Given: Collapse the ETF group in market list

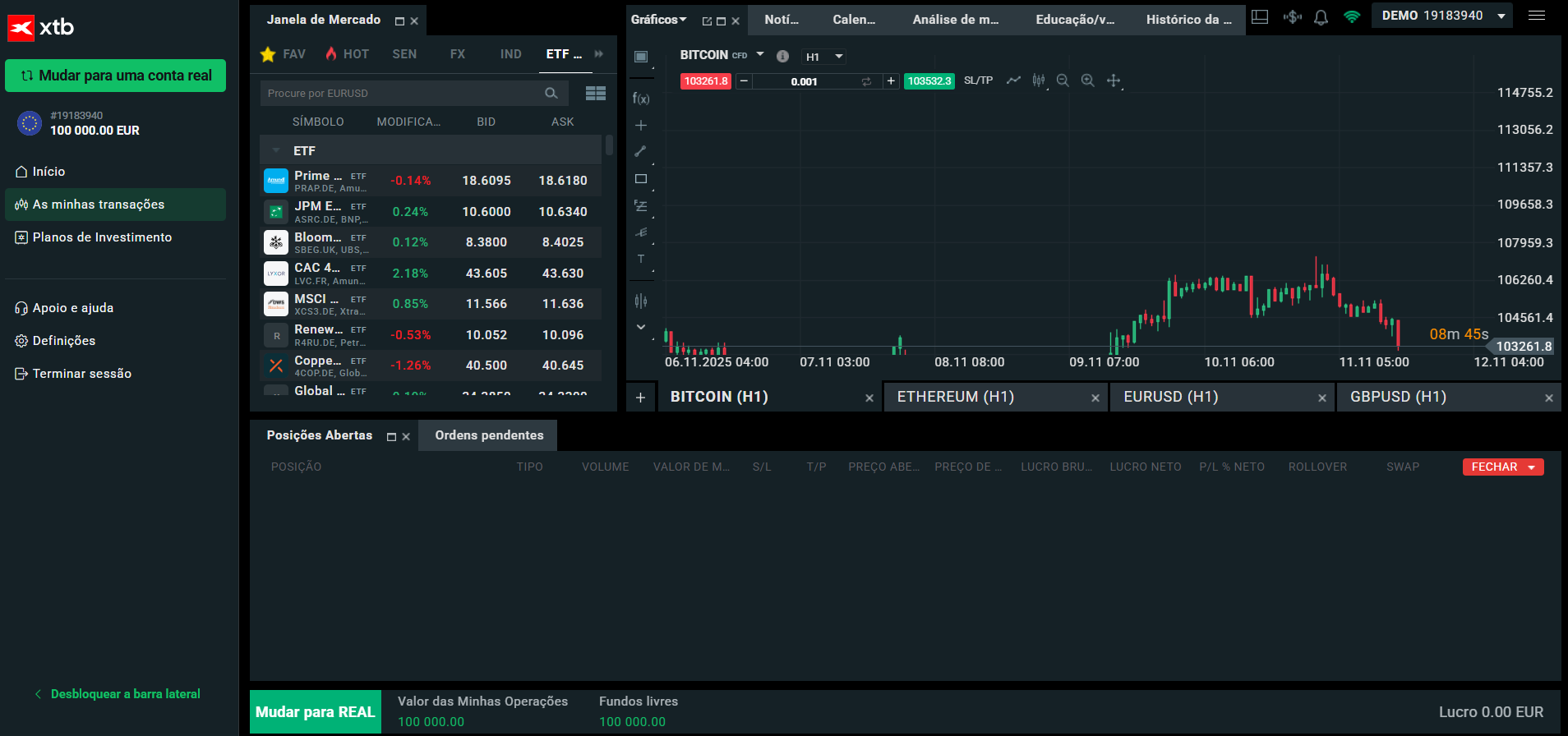Looking at the screenshot, I should [277, 151].
